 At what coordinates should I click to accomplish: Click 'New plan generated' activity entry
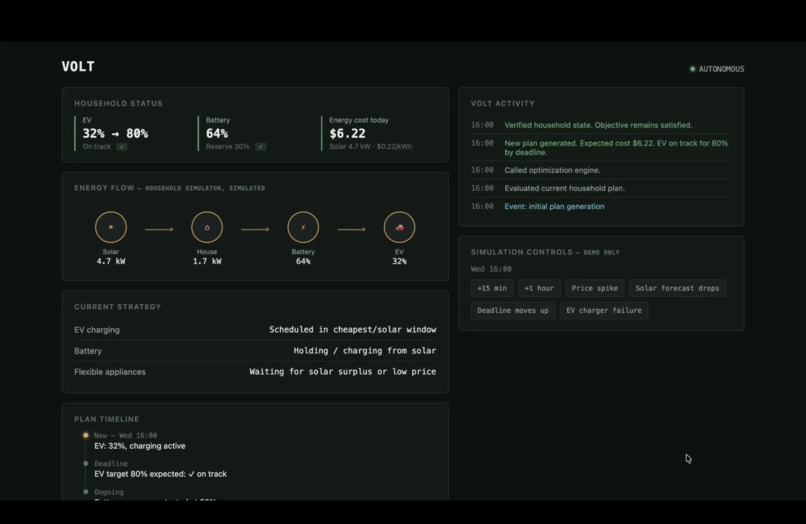tap(616, 148)
